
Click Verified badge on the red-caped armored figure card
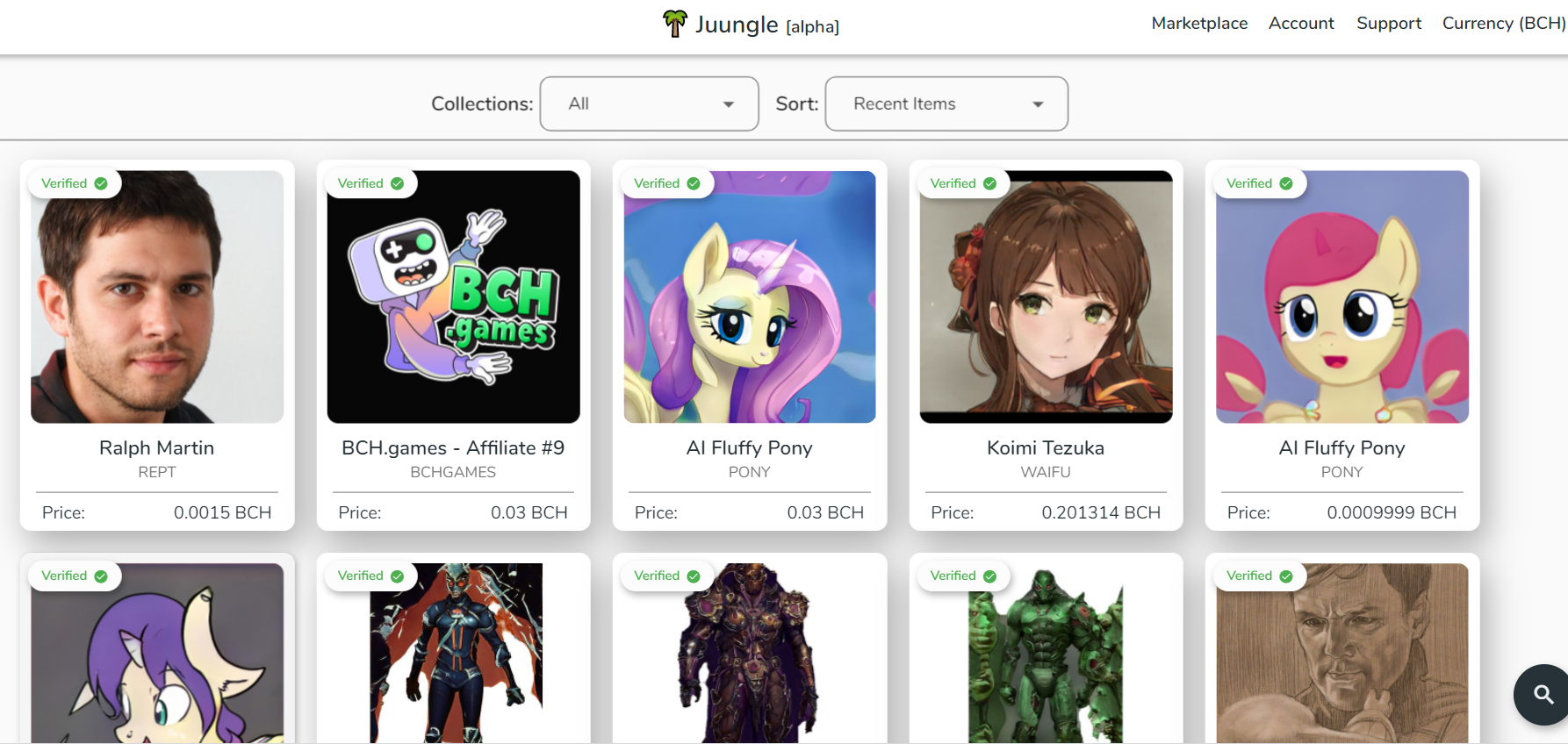pyautogui.click(x=370, y=576)
